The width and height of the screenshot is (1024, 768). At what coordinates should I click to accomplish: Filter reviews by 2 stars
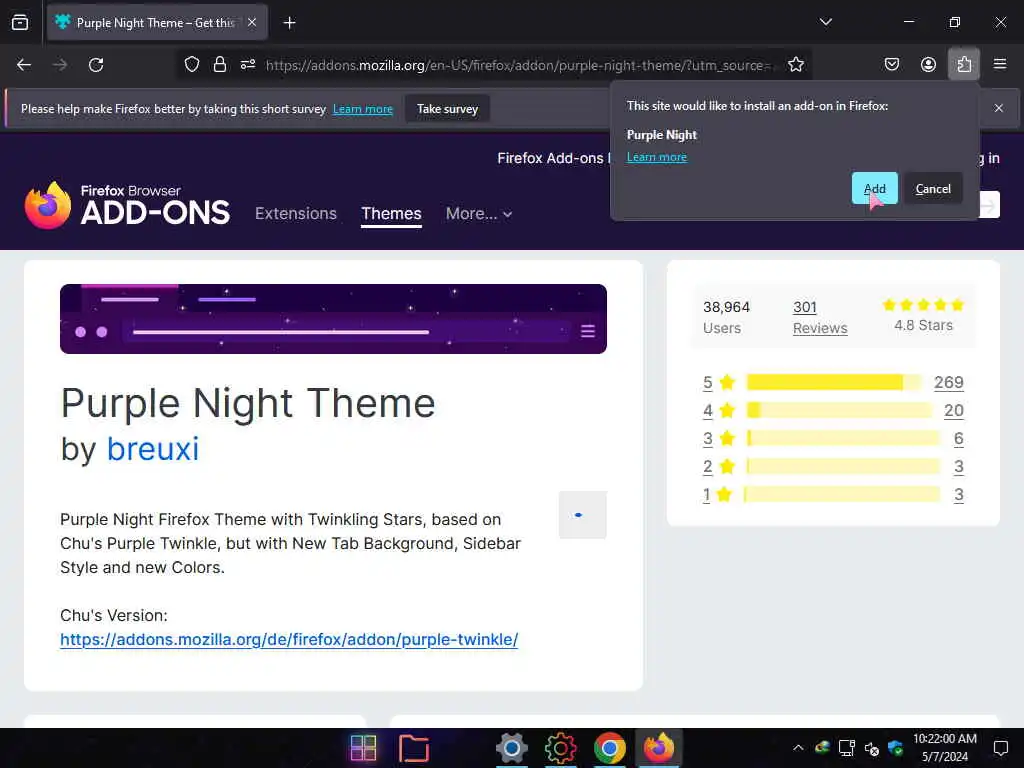[x=718, y=466]
